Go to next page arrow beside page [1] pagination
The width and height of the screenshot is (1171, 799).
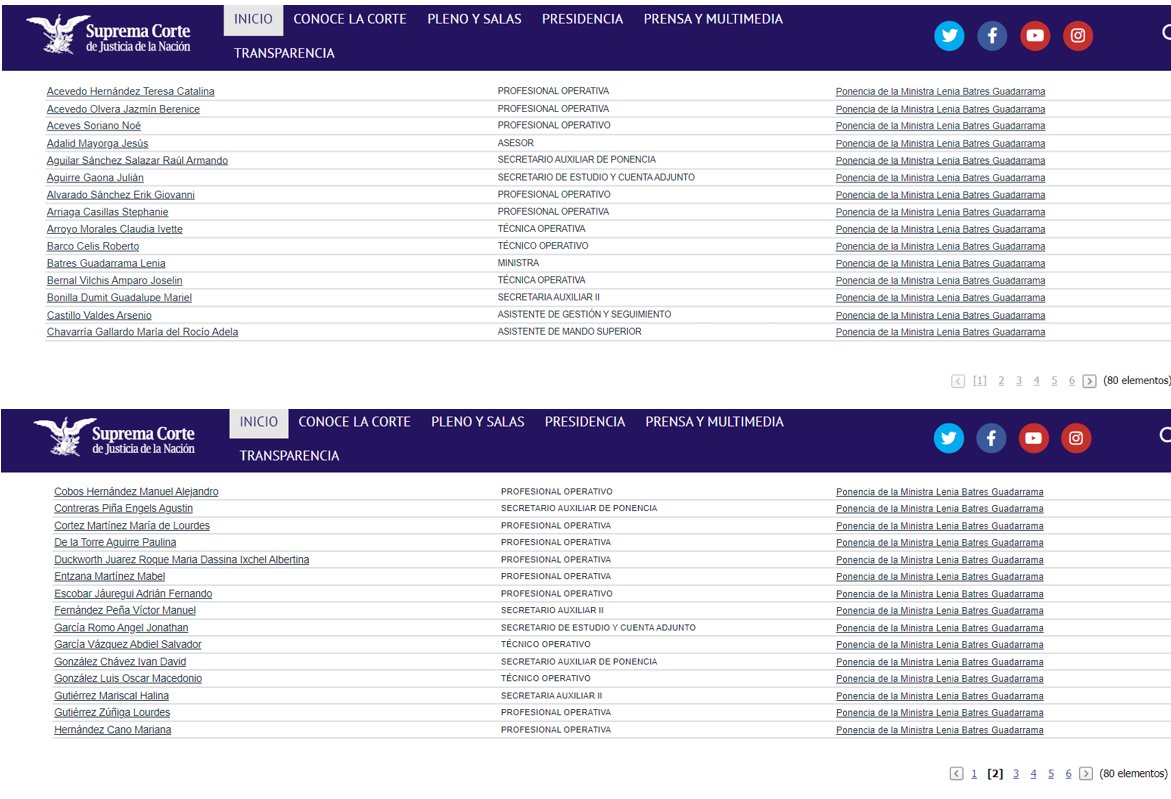tap(1090, 381)
